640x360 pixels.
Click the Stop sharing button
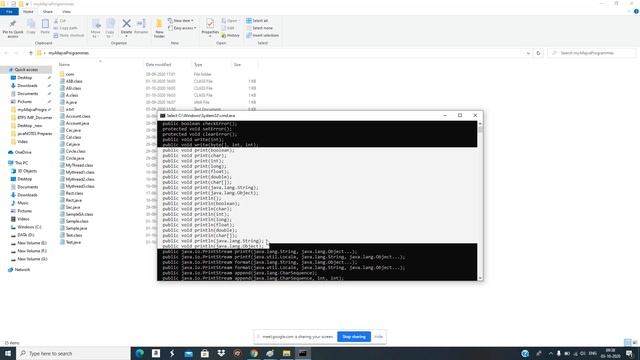click(x=354, y=337)
